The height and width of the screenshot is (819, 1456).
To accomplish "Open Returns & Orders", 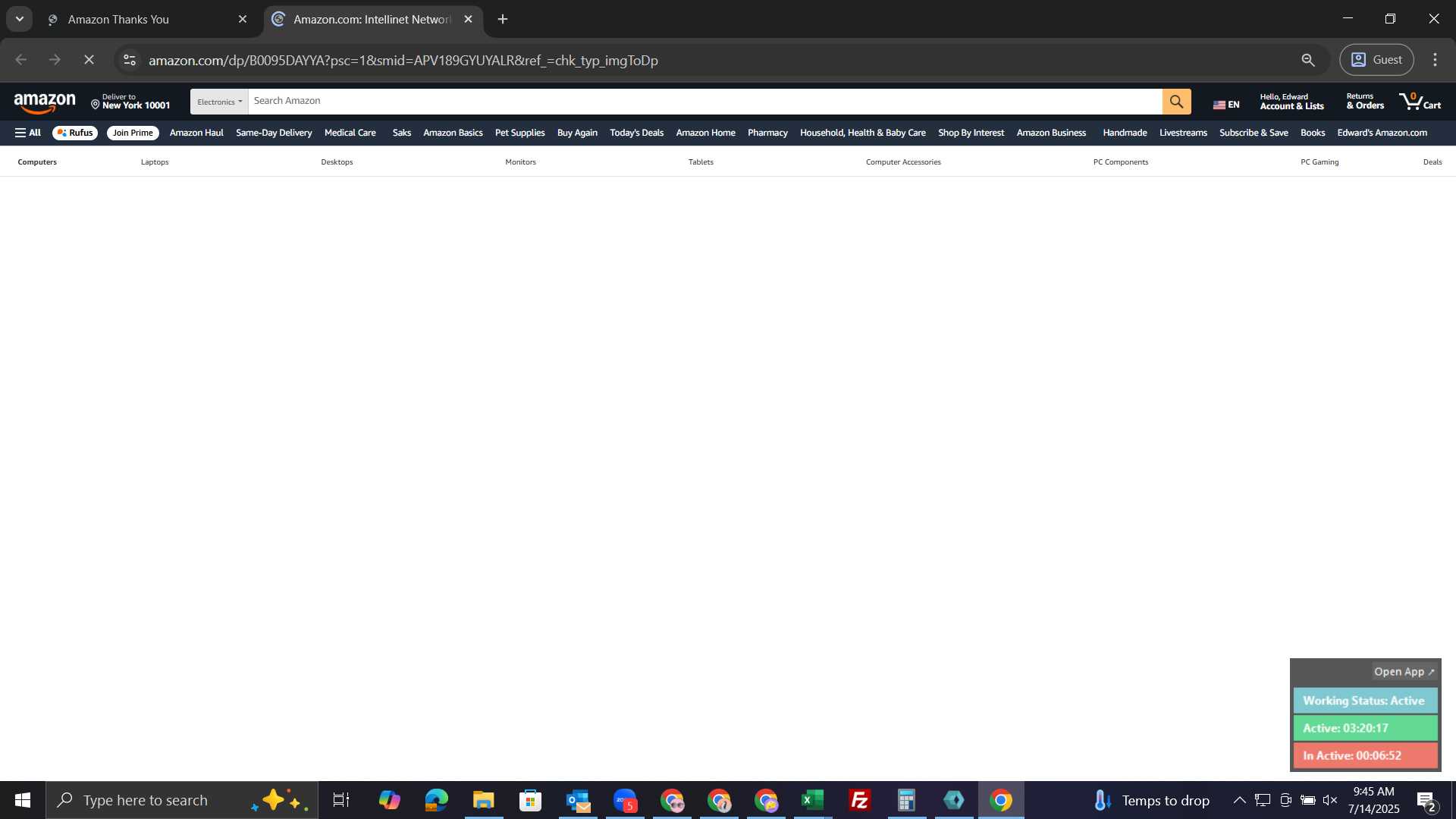I will [1364, 102].
